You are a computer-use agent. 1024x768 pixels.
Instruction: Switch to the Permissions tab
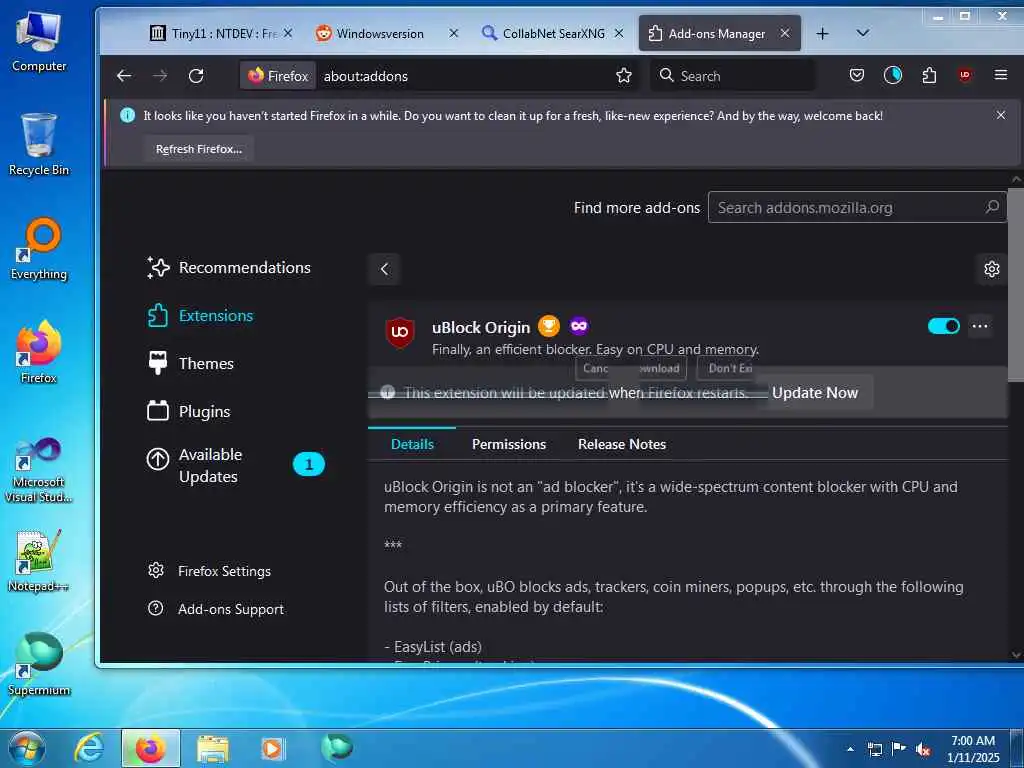pos(509,444)
